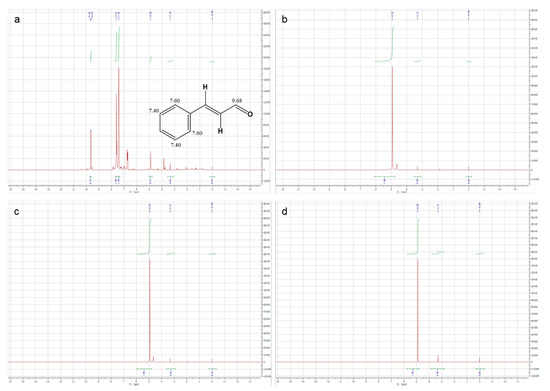This screenshot has height=391, width=550.
Task: Click the tallest red peak in spectrum c
Action: [150, 311]
